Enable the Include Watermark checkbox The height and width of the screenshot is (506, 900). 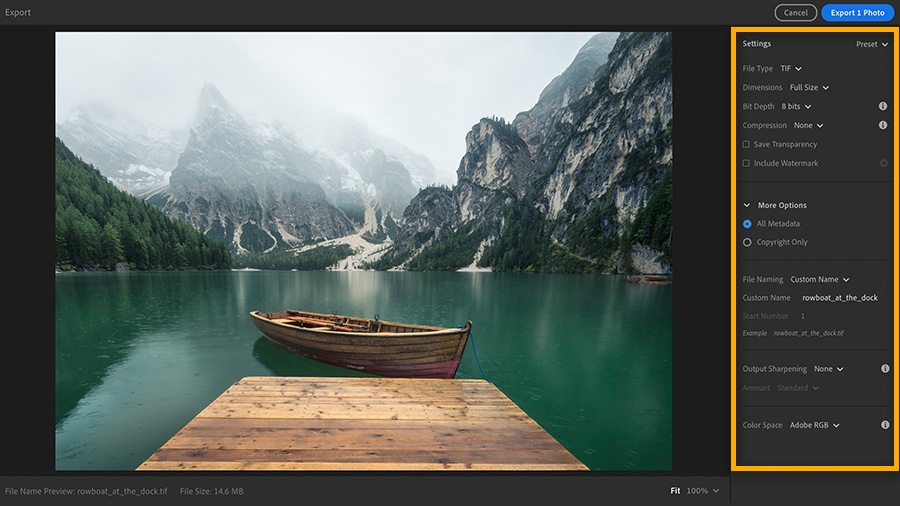(746, 164)
